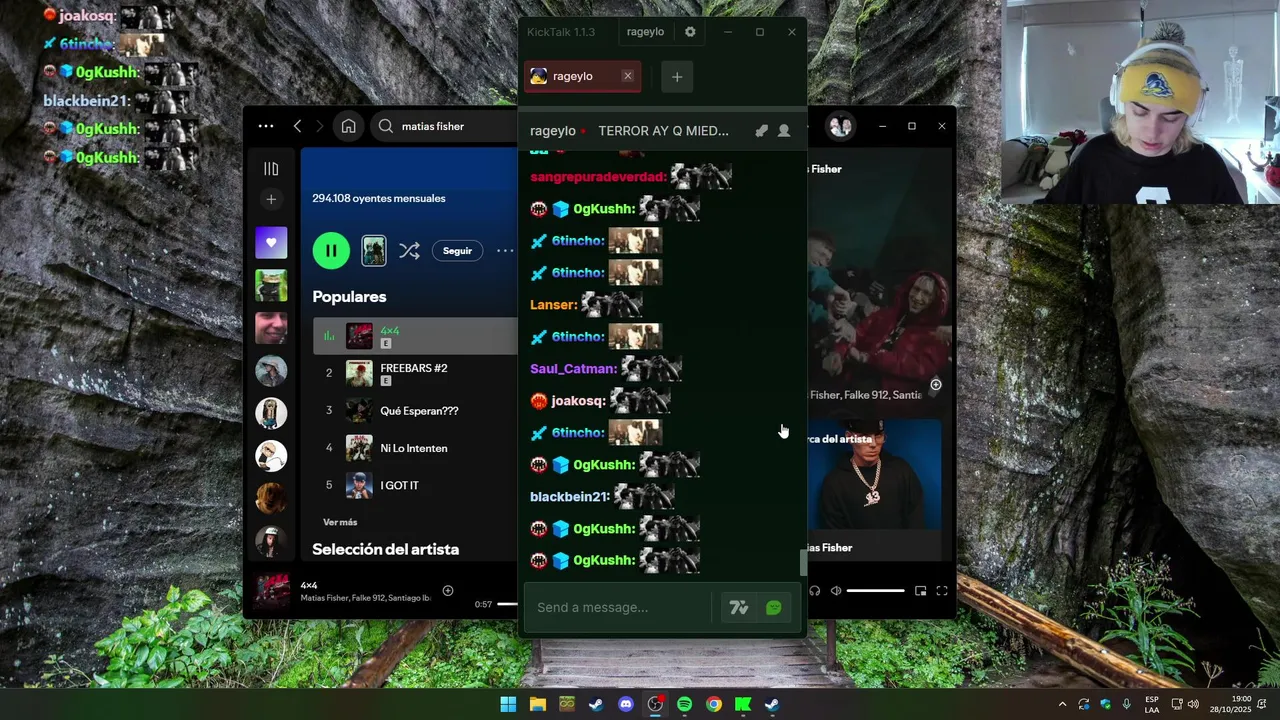Open the now playing 4x4 cover art
The image size is (1280, 720).
(273, 591)
